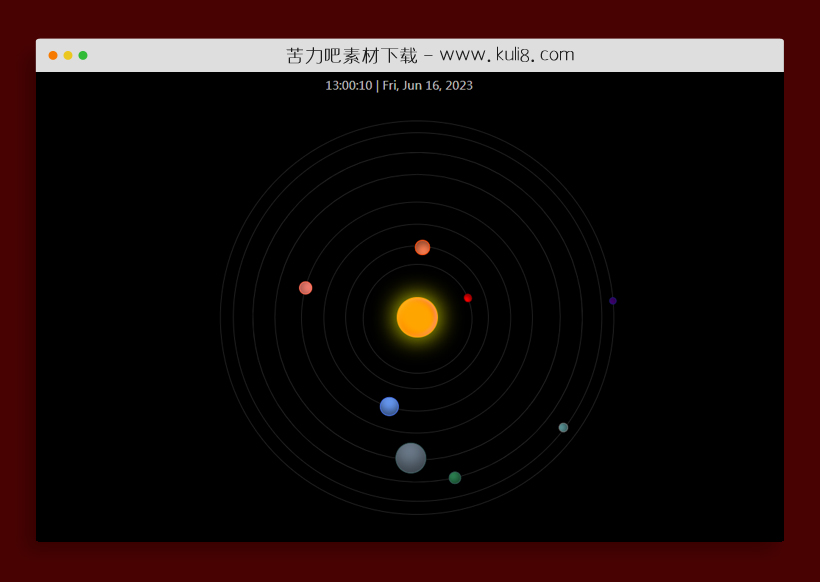
Task: Select the red Mercury planet near the Sun
Action: [467, 297]
